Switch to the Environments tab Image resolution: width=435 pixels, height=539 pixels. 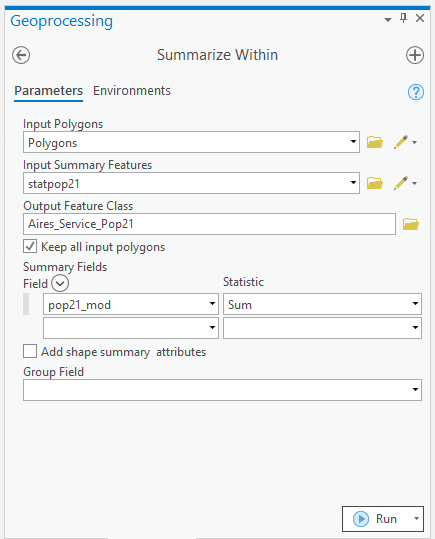(132, 91)
